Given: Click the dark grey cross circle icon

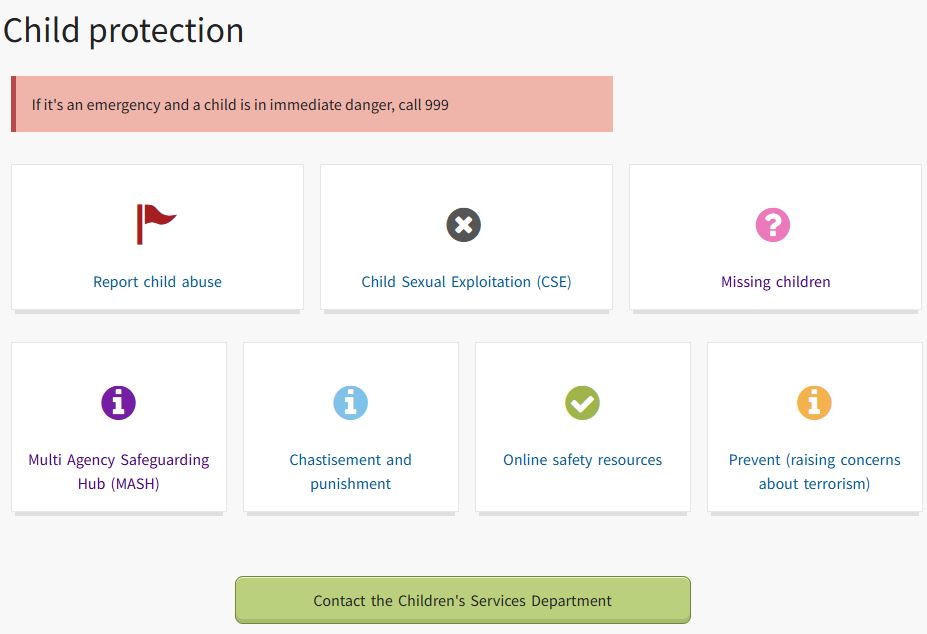Looking at the screenshot, I should [x=464, y=225].
